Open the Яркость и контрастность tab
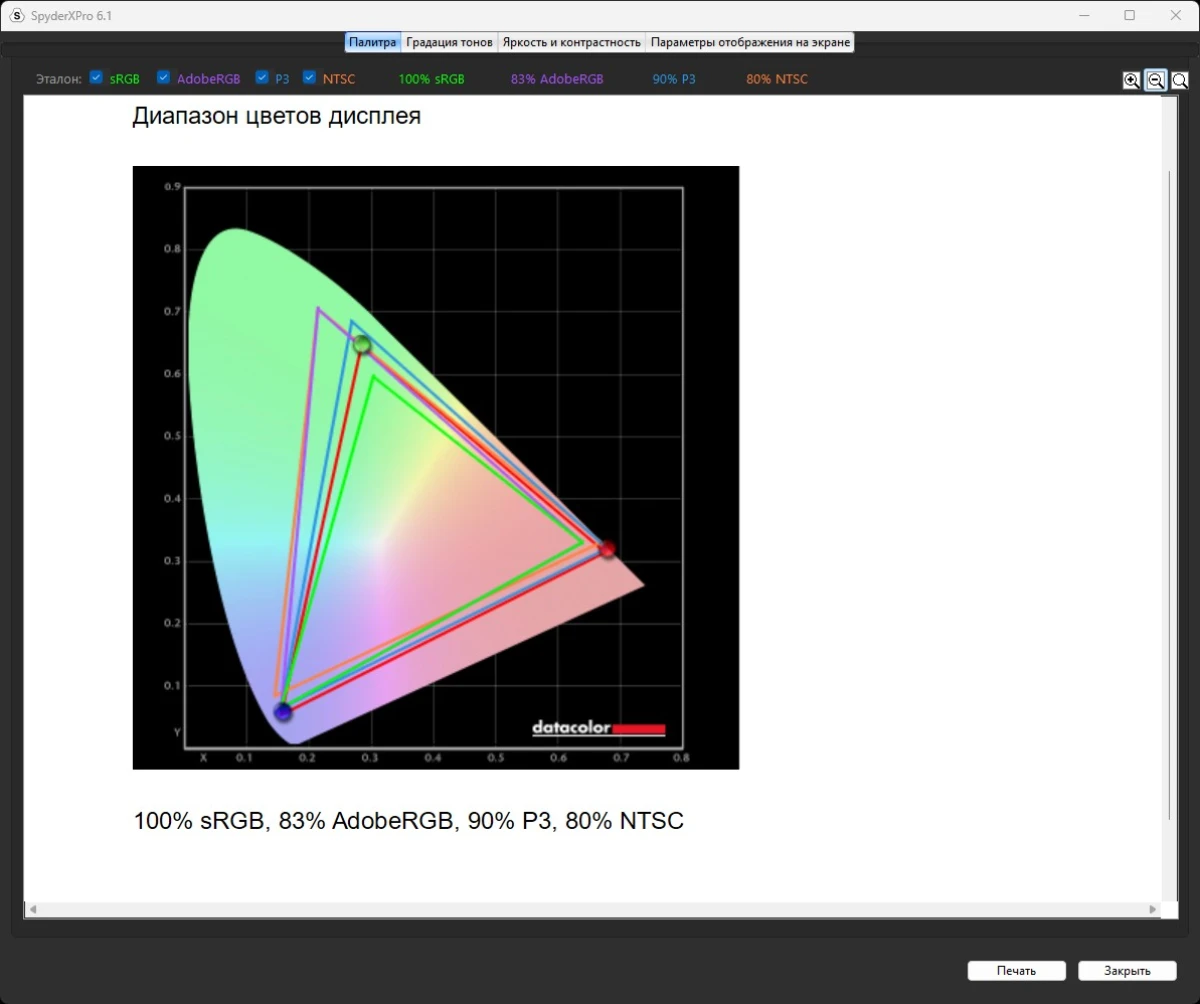1200x1004 pixels. click(x=571, y=42)
